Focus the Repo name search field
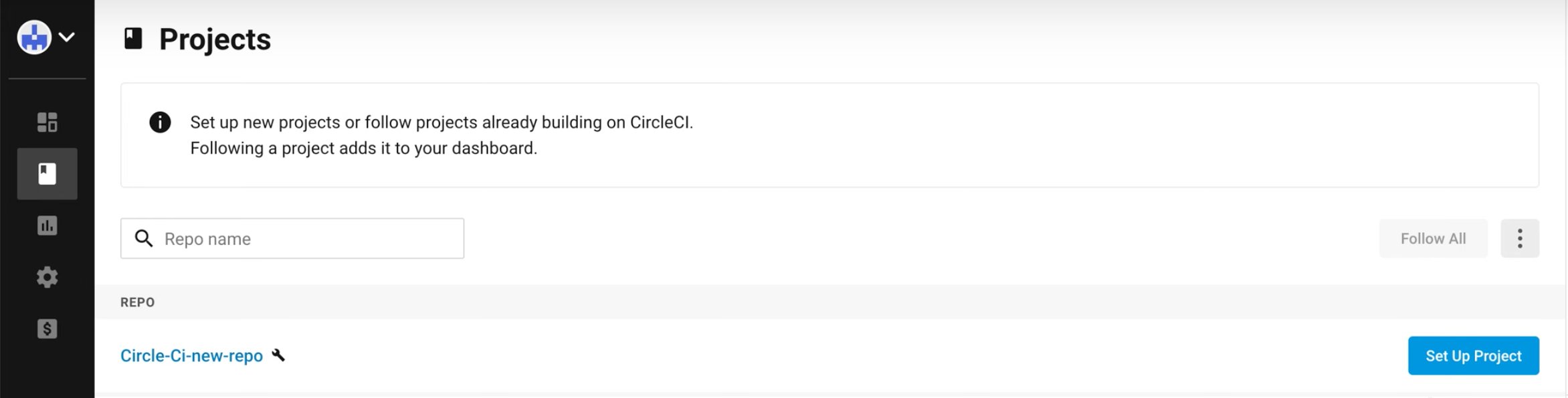 [292, 238]
